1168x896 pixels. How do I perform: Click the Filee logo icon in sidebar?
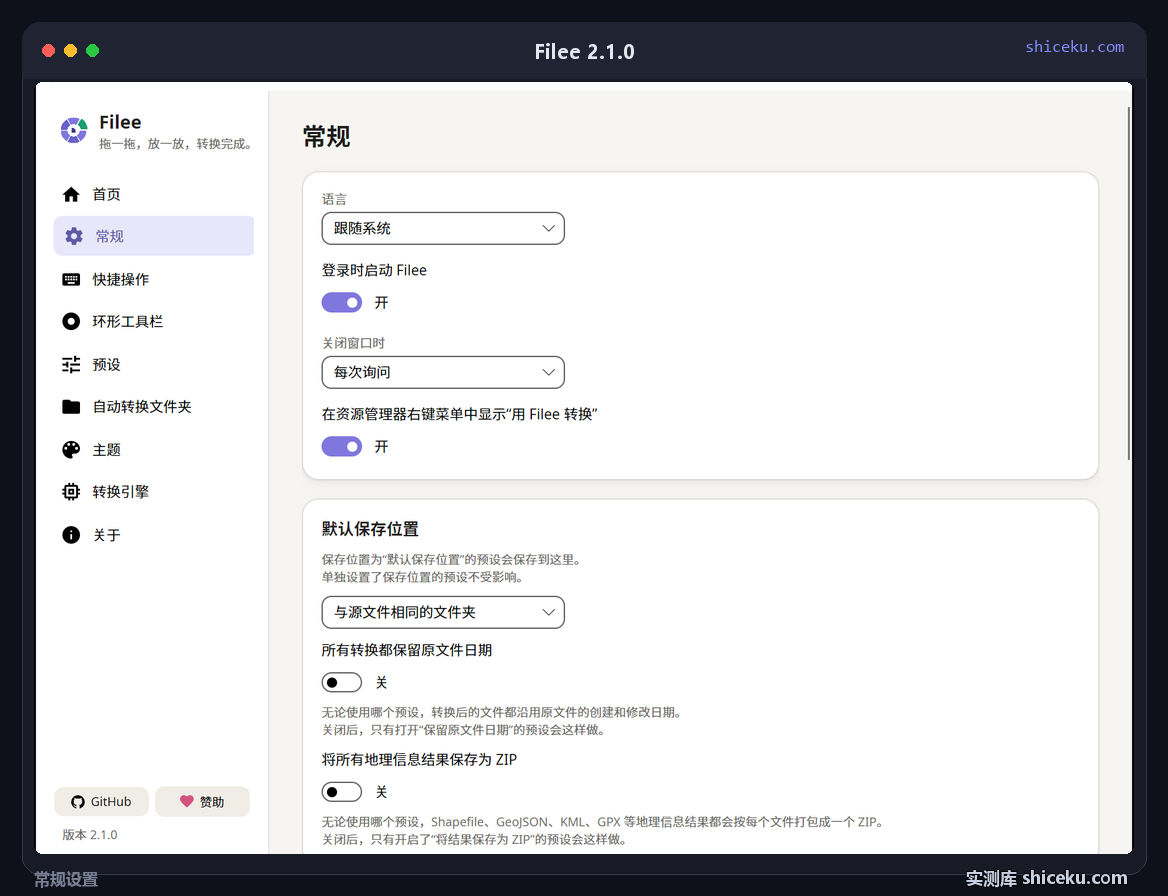point(74,130)
